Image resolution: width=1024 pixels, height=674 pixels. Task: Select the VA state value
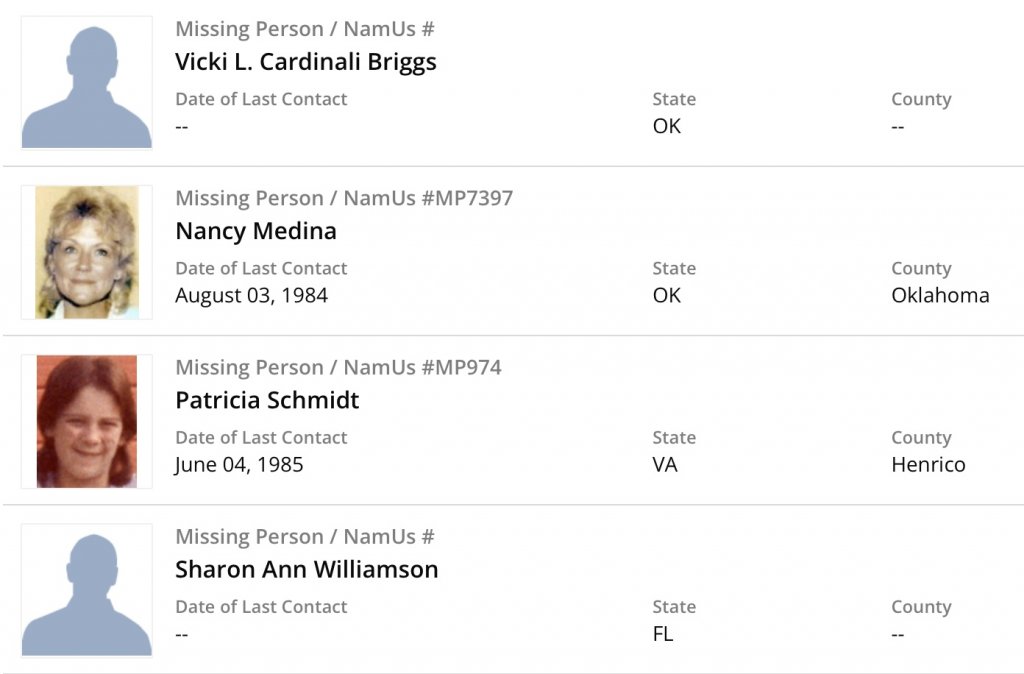coord(664,464)
